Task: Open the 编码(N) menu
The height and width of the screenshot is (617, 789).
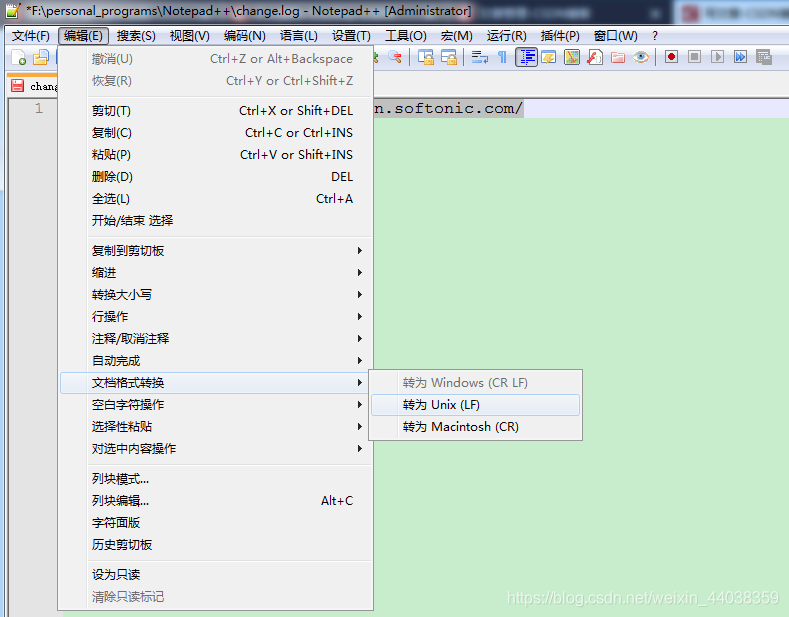Action: point(245,36)
